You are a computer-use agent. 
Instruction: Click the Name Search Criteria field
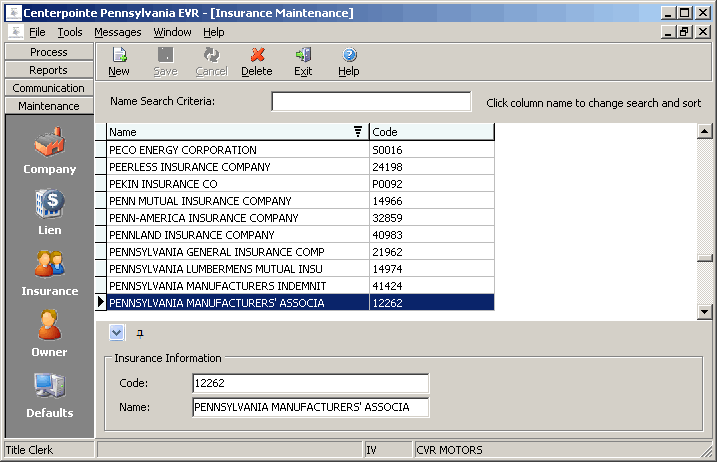click(371, 101)
